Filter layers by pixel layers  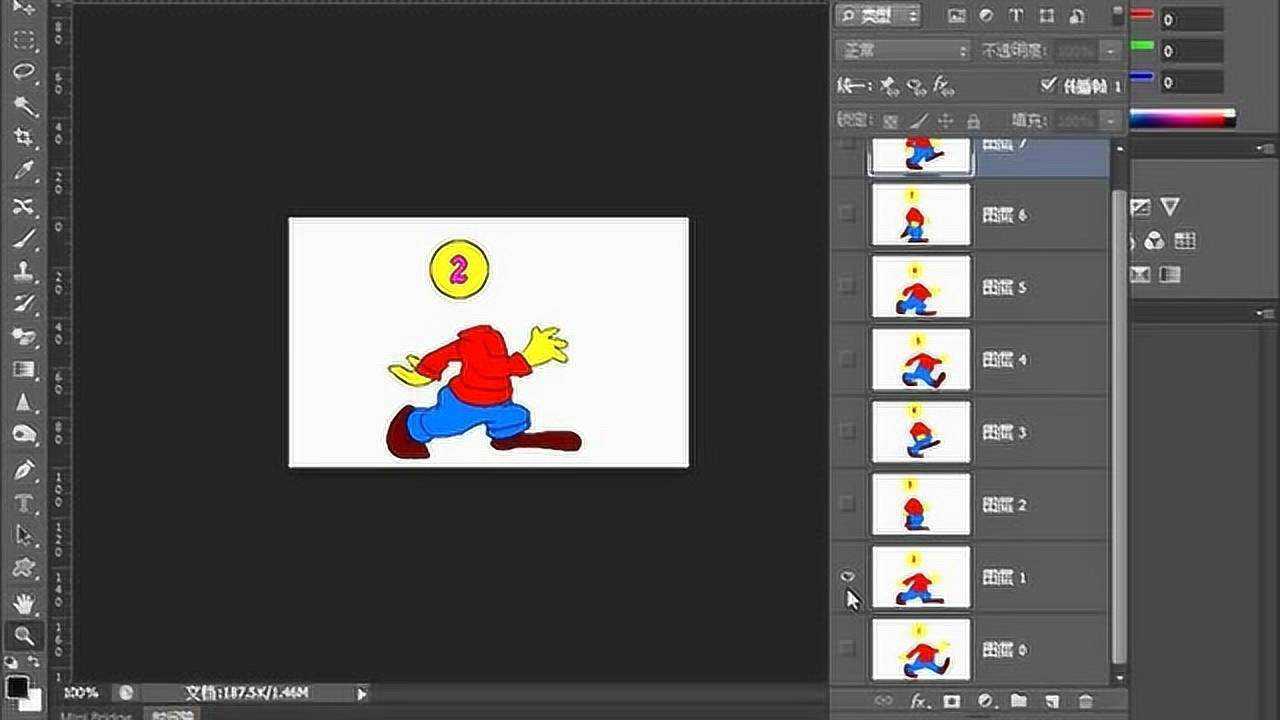tap(957, 16)
